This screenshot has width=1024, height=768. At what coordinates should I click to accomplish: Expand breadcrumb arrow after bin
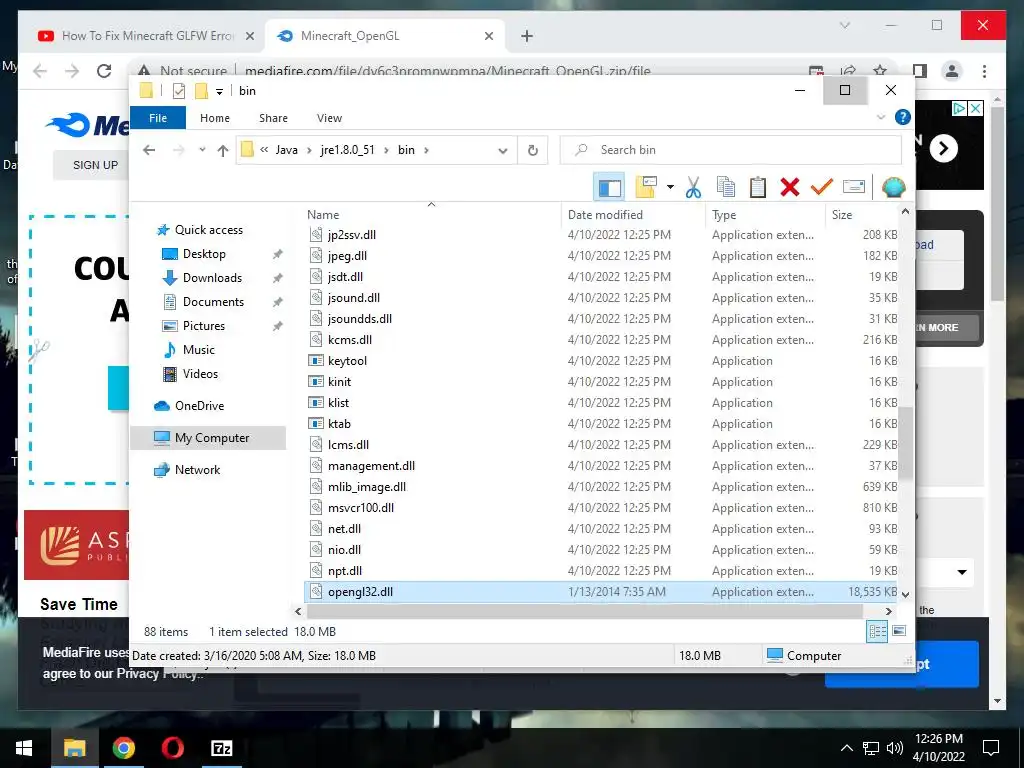tap(426, 150)
